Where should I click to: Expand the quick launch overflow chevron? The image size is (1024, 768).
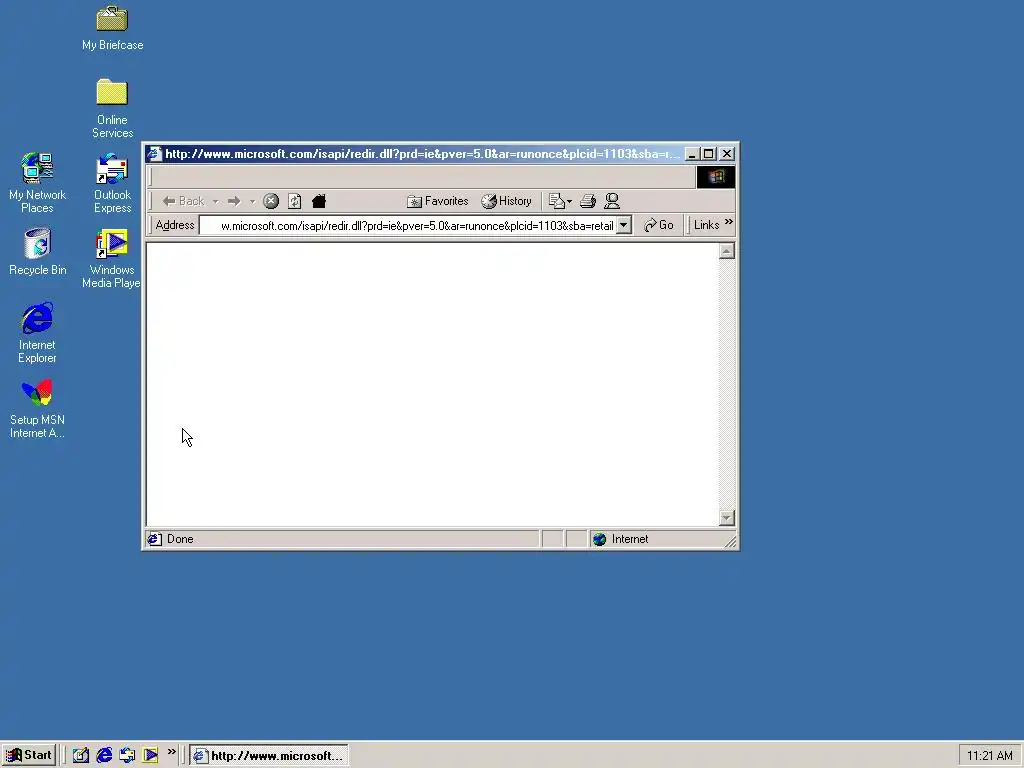pyautogui.click(x=171, y=752)
